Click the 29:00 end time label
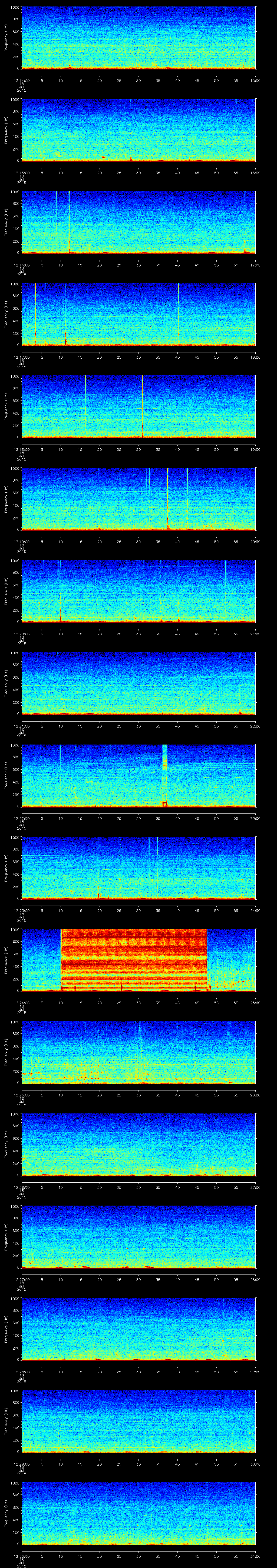The image size is (277, 1568). click(256, 1371)
